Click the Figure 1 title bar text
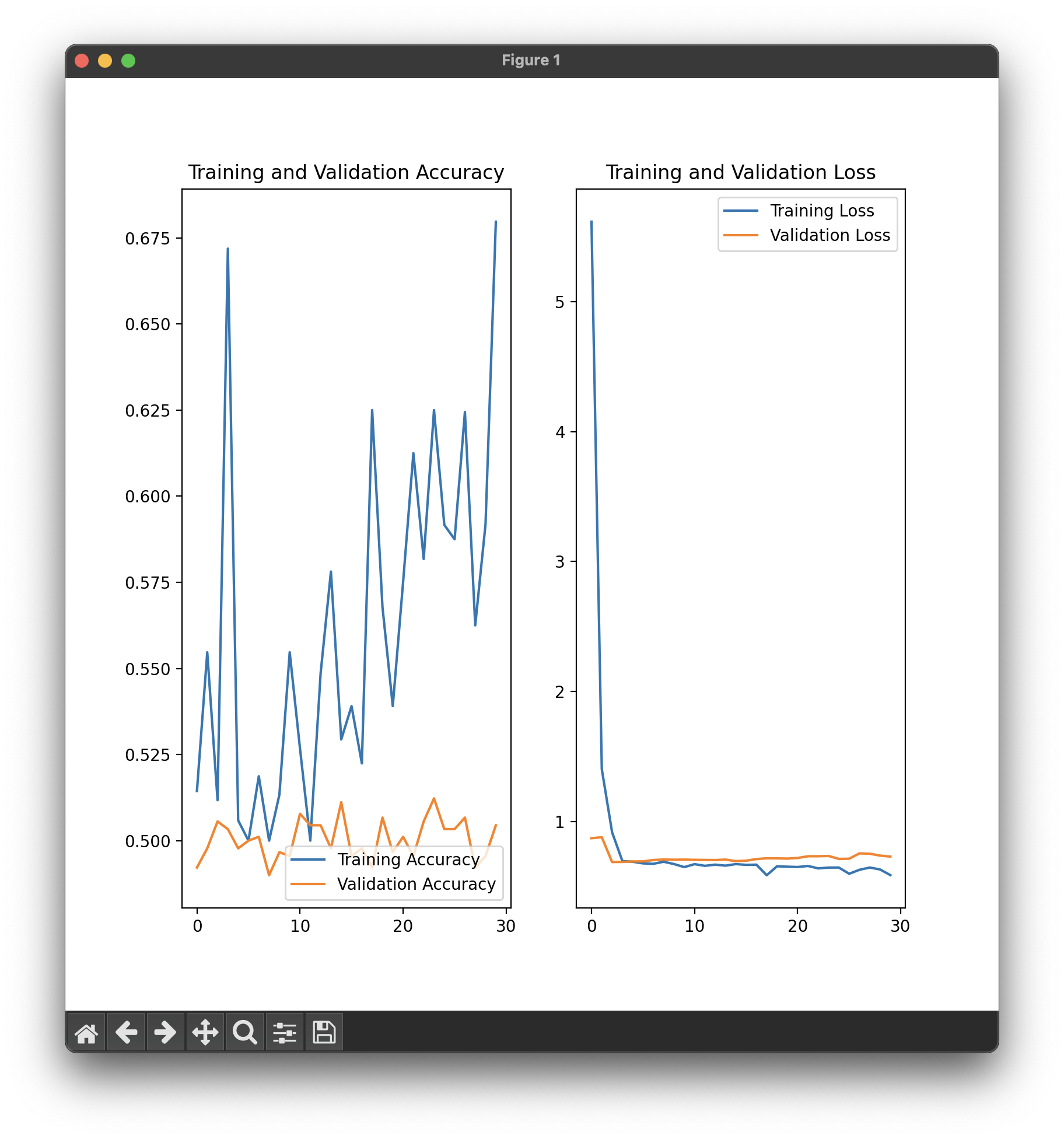 531,61
